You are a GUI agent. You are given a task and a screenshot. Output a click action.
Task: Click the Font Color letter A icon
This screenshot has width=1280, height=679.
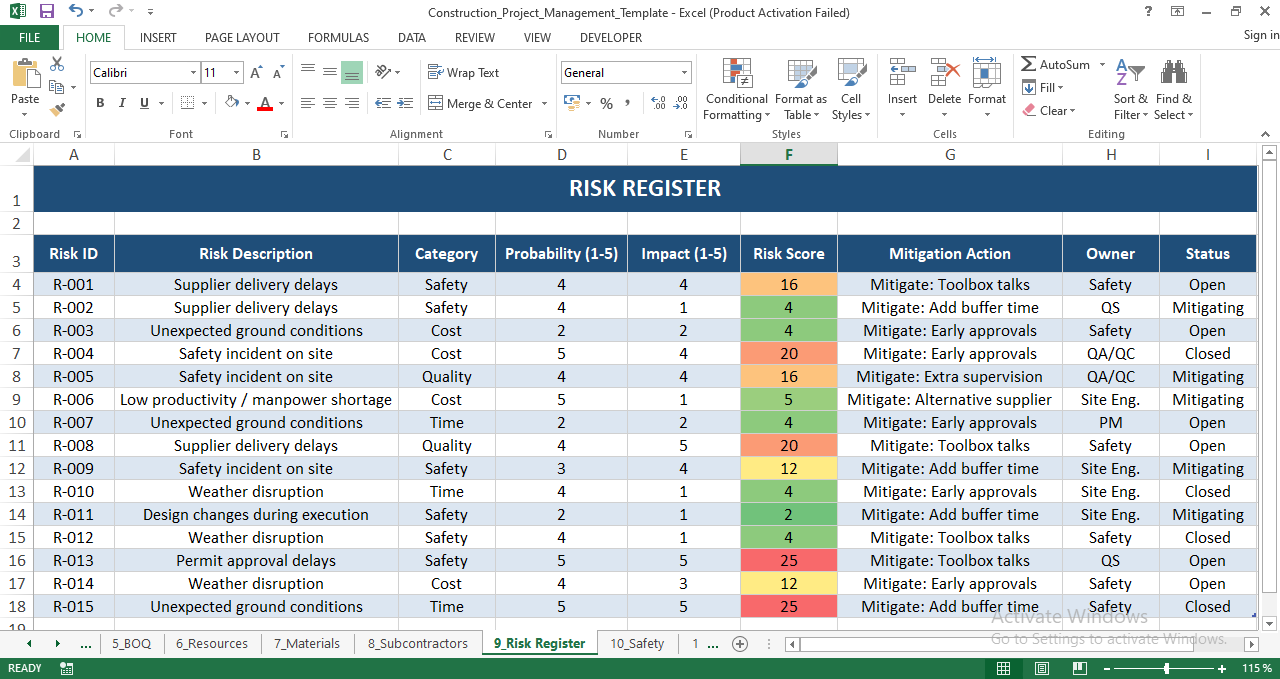pyautogui.click(x=265, y=103)
